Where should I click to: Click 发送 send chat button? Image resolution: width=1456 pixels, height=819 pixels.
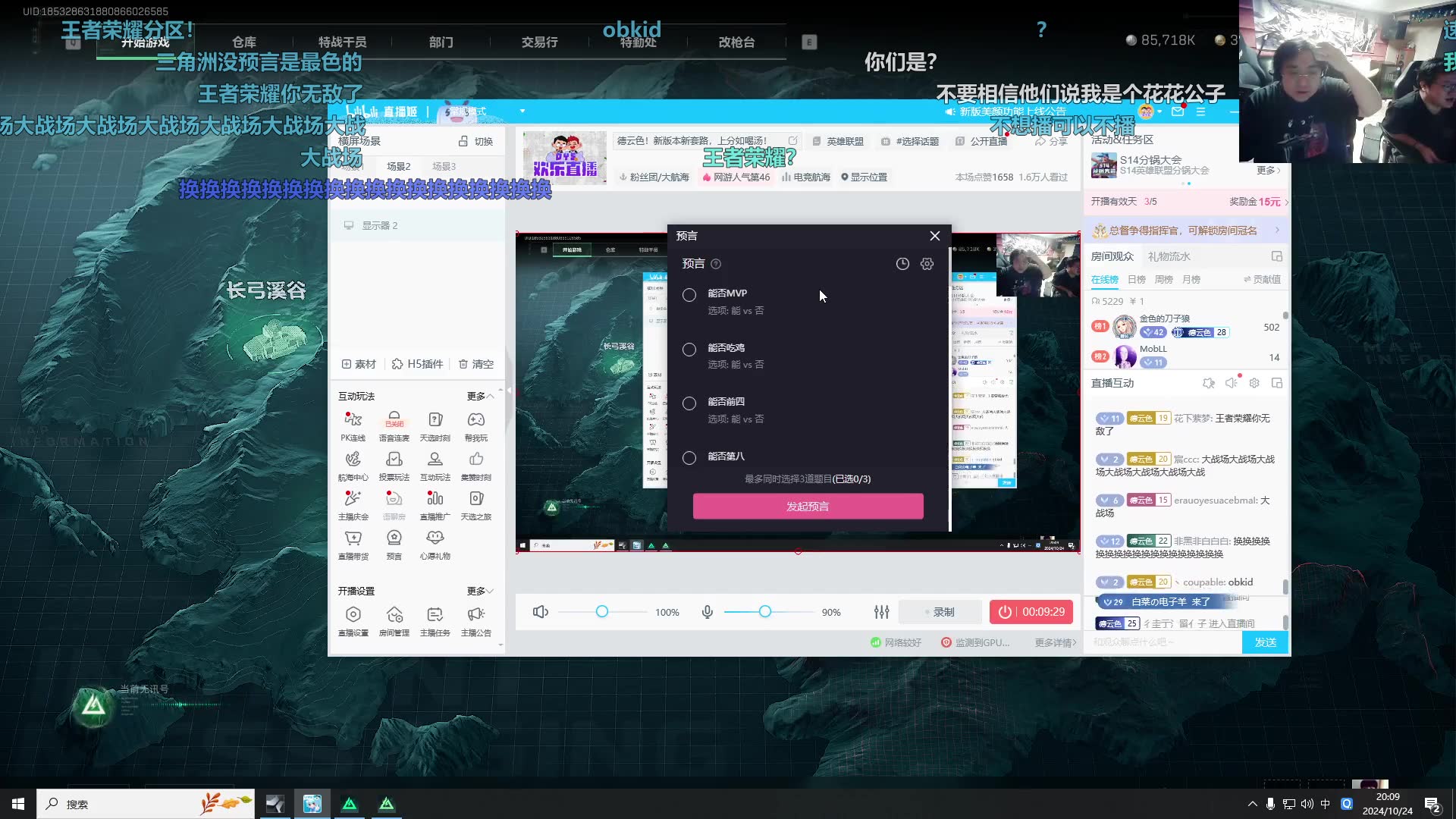click(x=1265, y=642)
